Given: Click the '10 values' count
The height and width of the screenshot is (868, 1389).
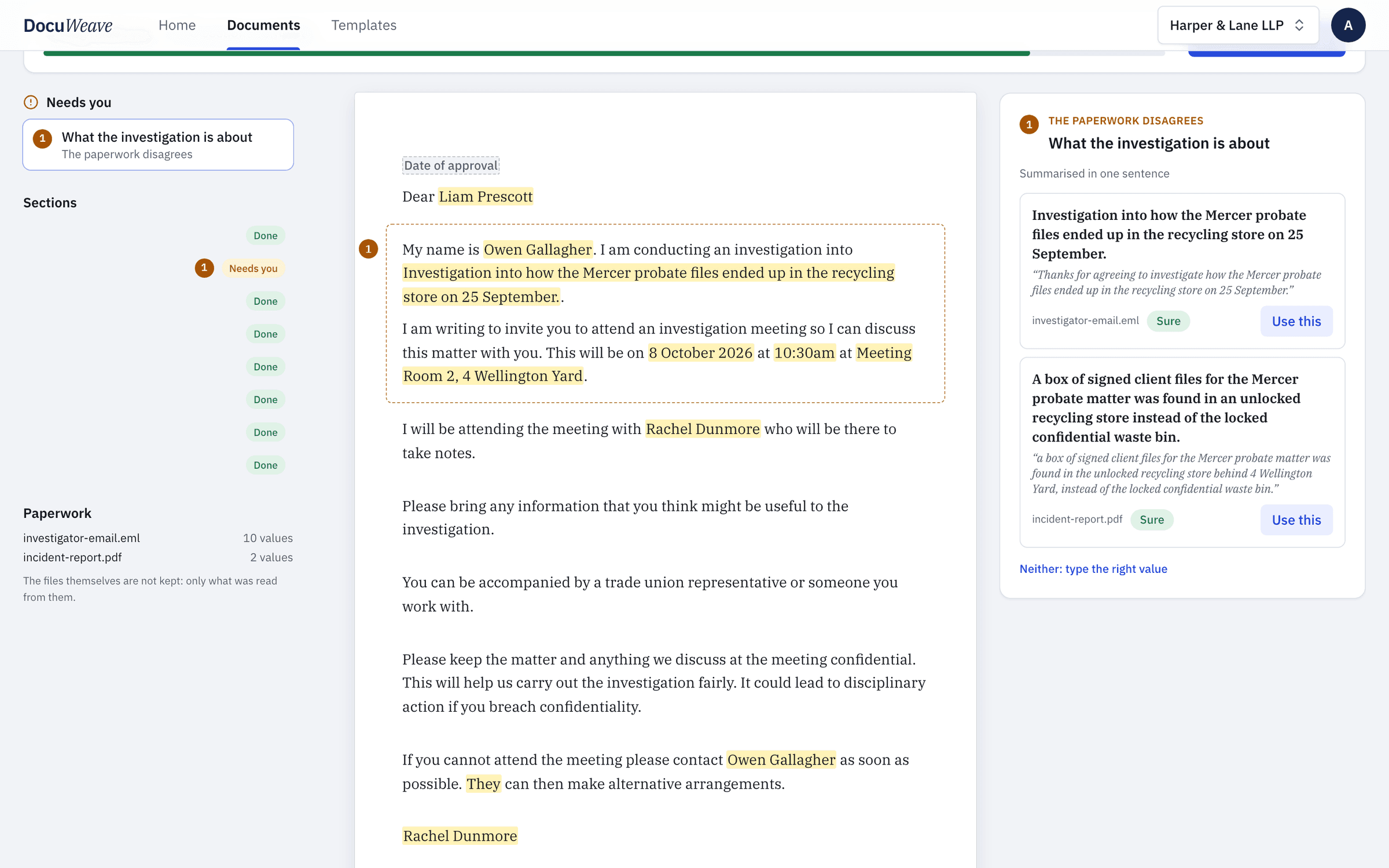Looking at the screenshot, I should (268, 538).
